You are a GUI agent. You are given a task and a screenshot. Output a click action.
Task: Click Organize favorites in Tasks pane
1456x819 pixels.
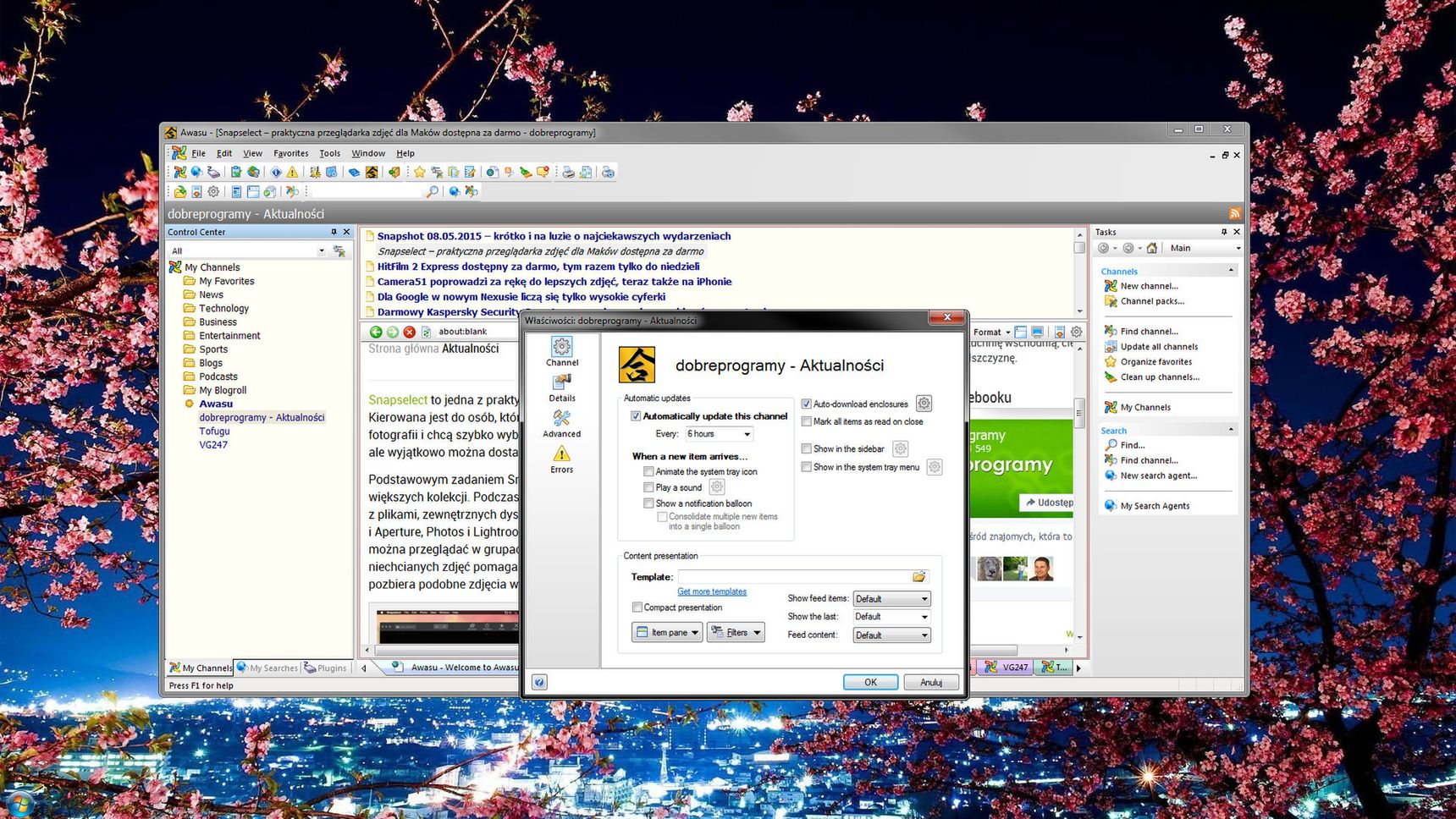click(x=1155, y=362)
